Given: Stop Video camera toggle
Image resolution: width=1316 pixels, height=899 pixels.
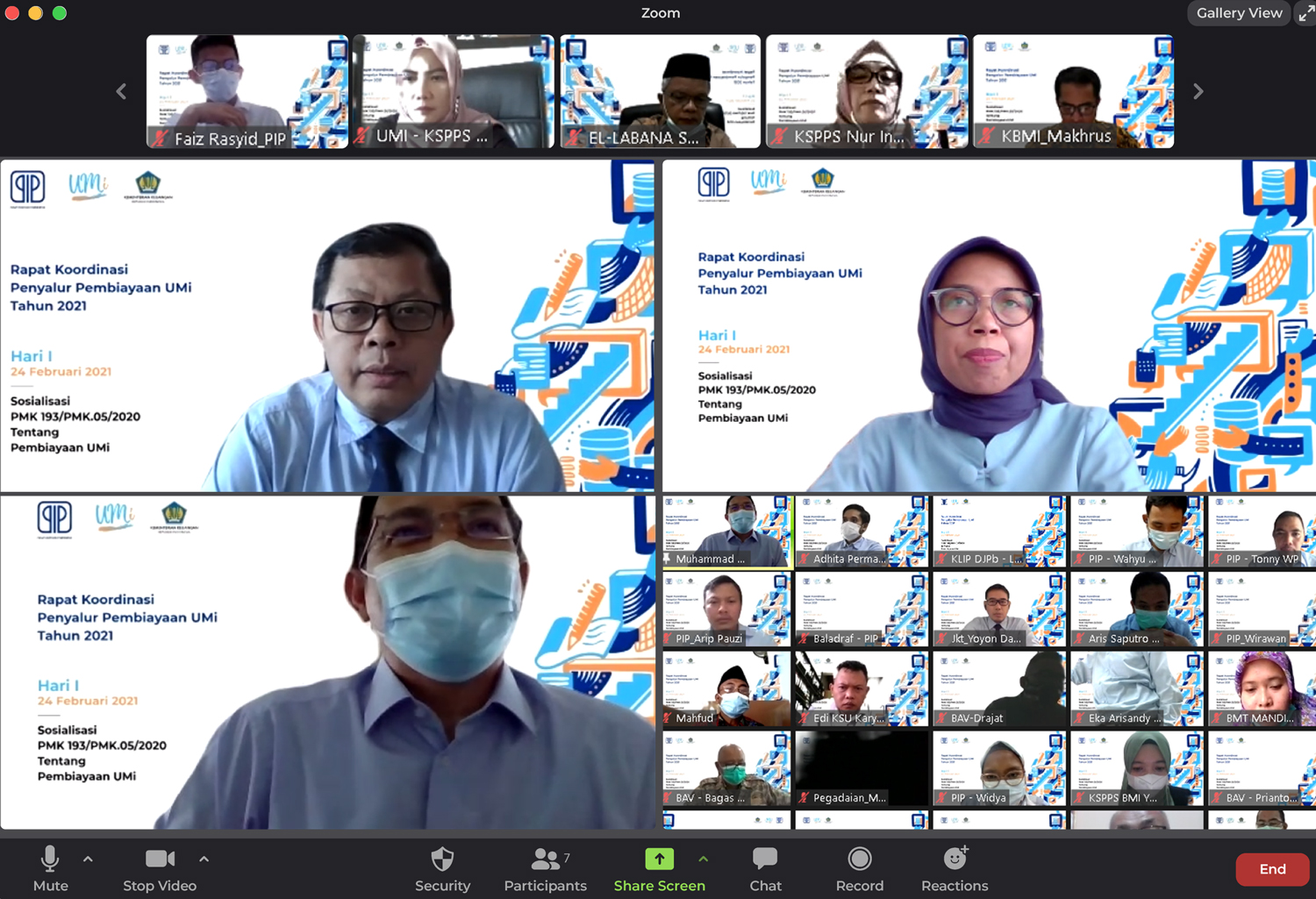Looking at the screenshot, I should click(x=160, y=860).
